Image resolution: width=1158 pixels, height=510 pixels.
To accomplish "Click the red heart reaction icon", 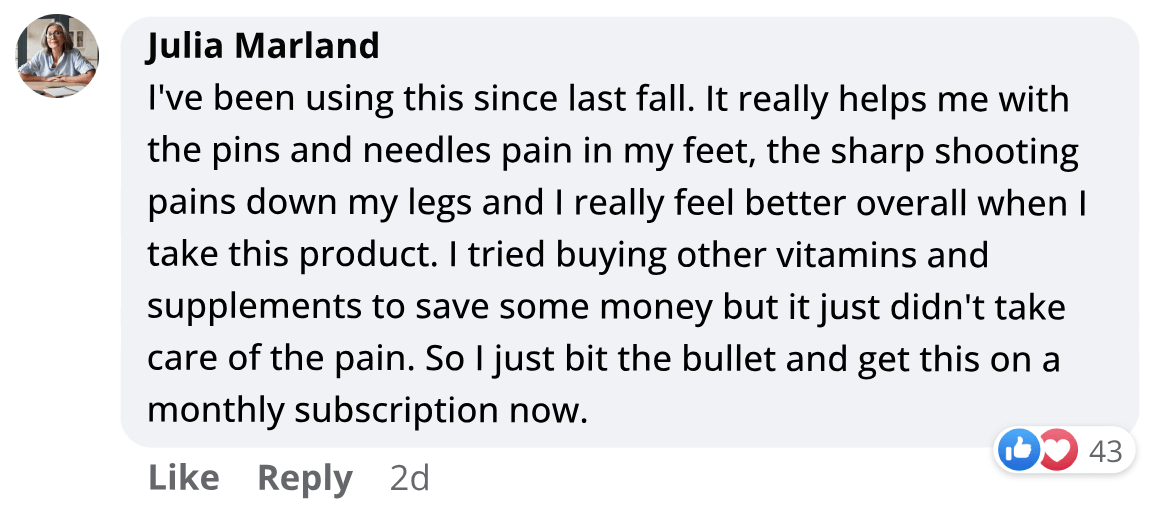I will coord(1056,451).
